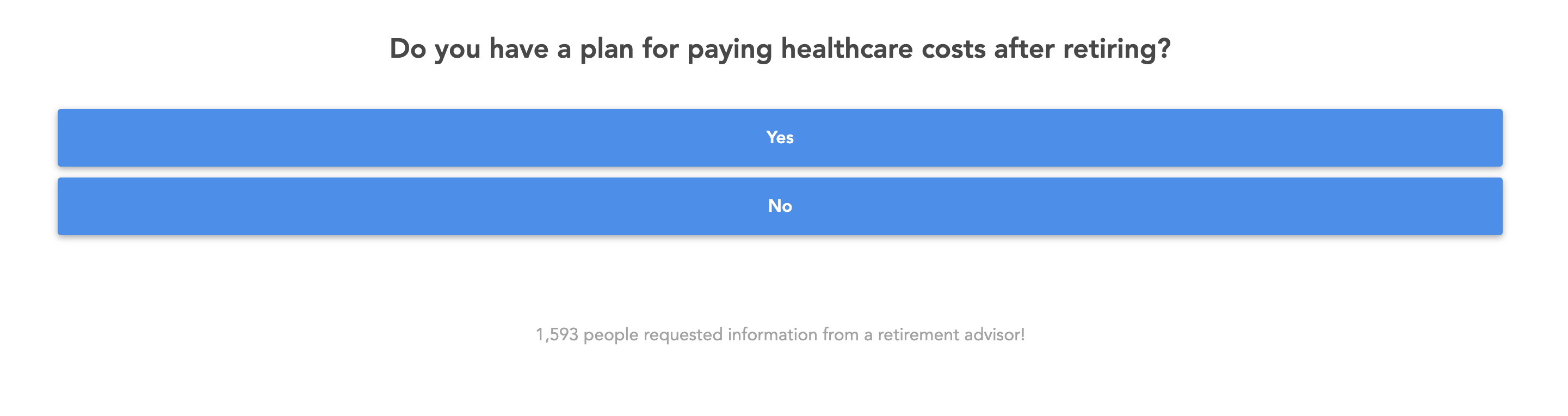Answer Yes to the healthcare plan question
Image resolution: width=1568 pixels, height=416 pixels.
click(x=780, y=138)
